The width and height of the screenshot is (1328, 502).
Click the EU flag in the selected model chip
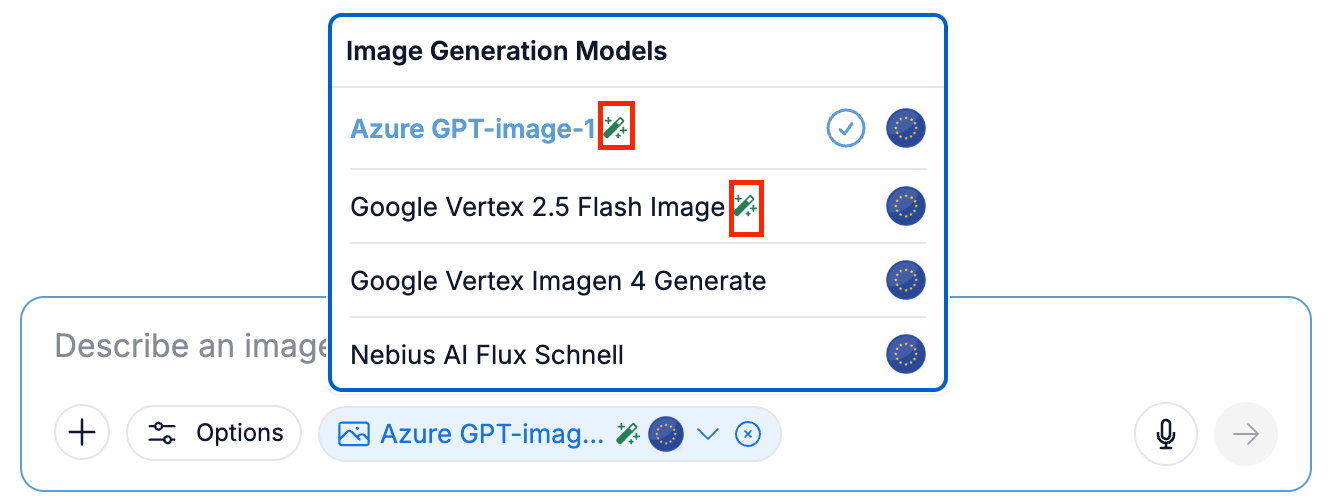coord(666,434)
